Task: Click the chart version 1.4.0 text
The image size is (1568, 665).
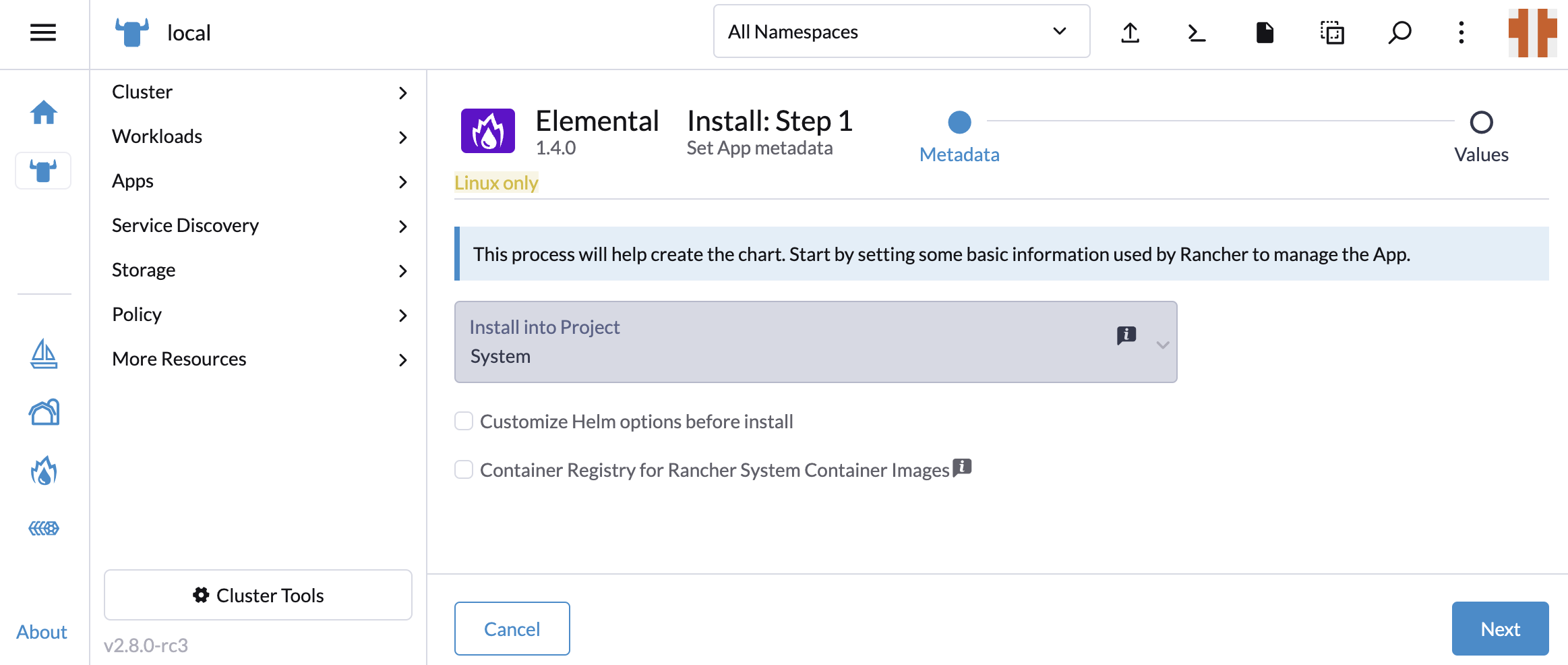Action: (555, 148)
